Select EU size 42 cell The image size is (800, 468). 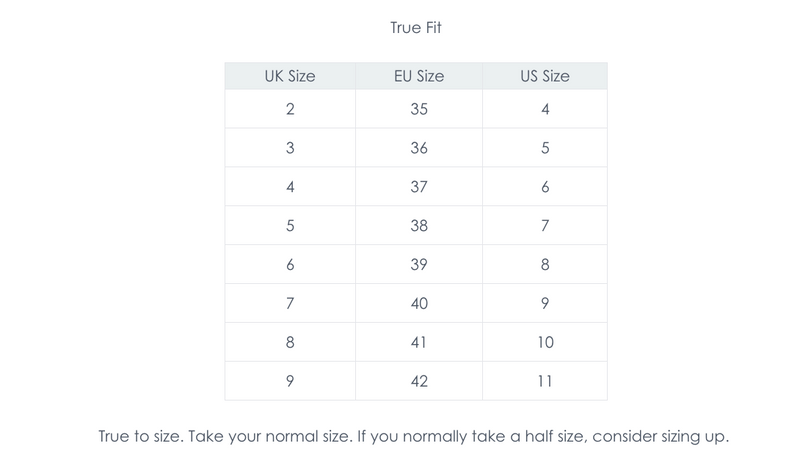click(x=419, y=381)
